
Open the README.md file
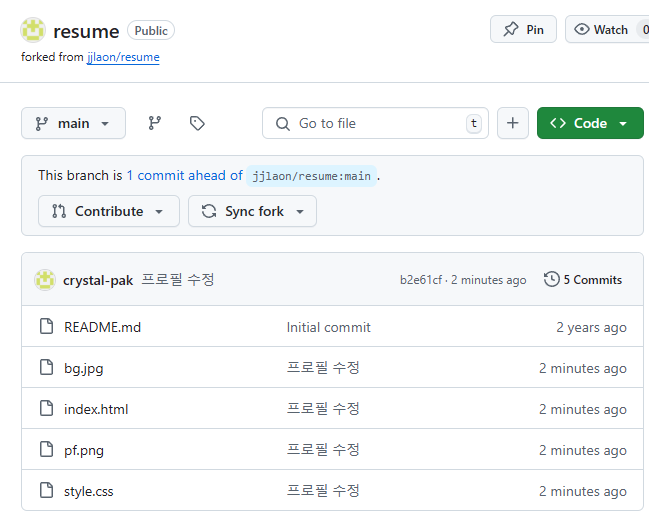pos(102,327)
